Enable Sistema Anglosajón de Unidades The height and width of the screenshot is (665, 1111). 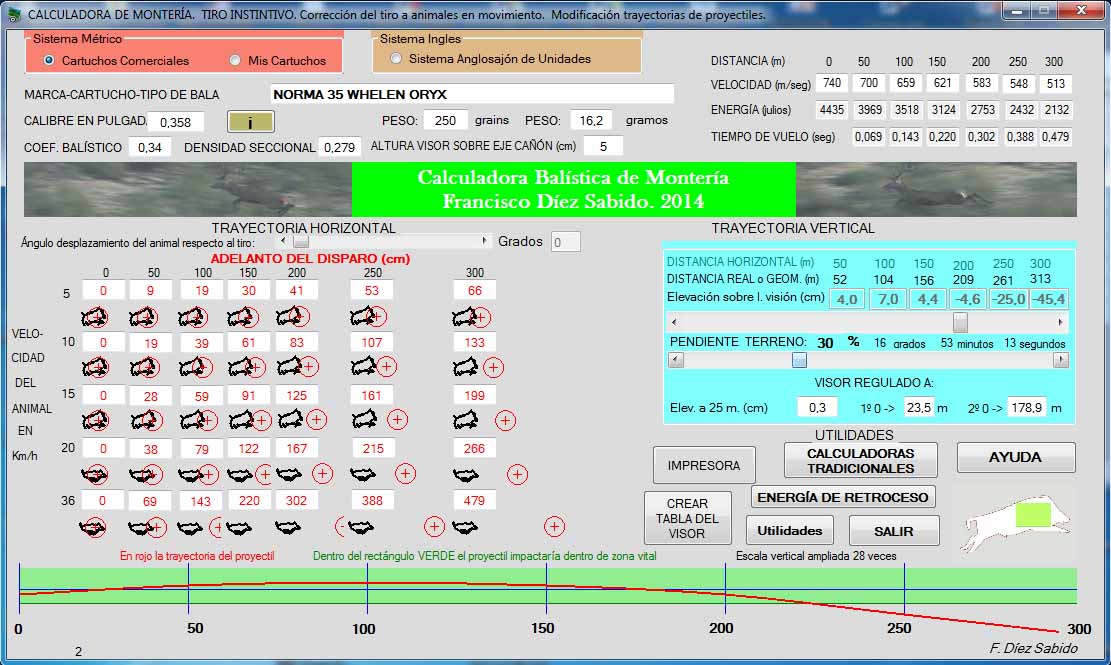click(x=397, y=59)
